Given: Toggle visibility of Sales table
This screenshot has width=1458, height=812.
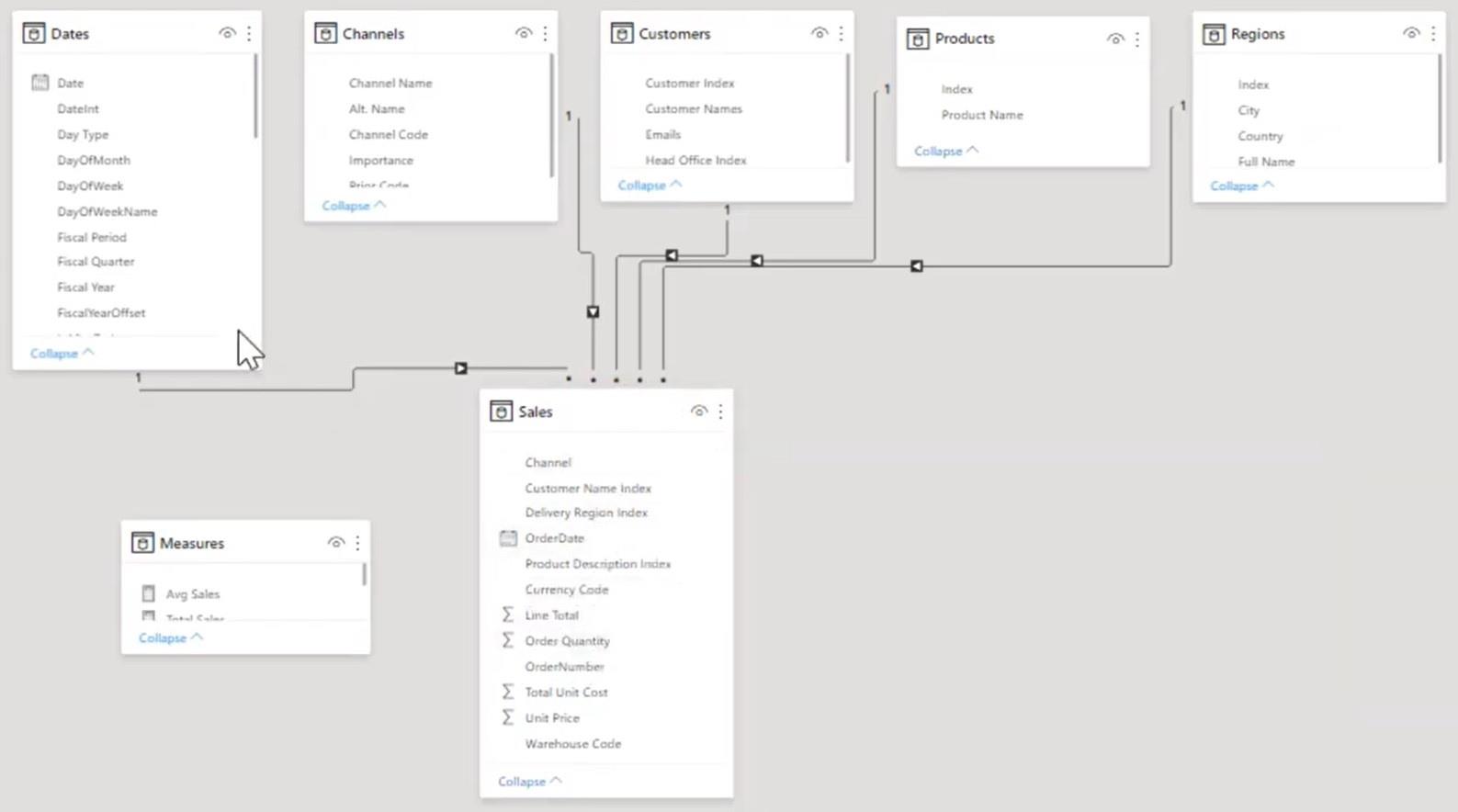Looking at the screenshot, I should point(699,412).
